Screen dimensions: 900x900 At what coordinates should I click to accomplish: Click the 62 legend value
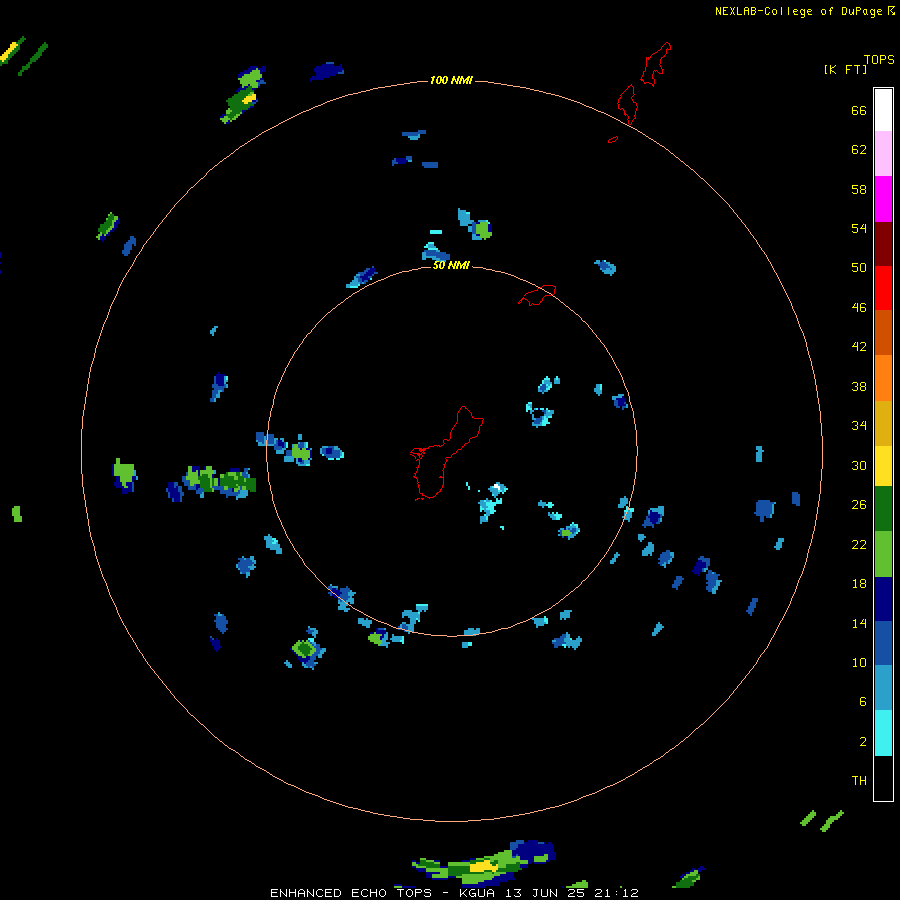pos(859,149)
